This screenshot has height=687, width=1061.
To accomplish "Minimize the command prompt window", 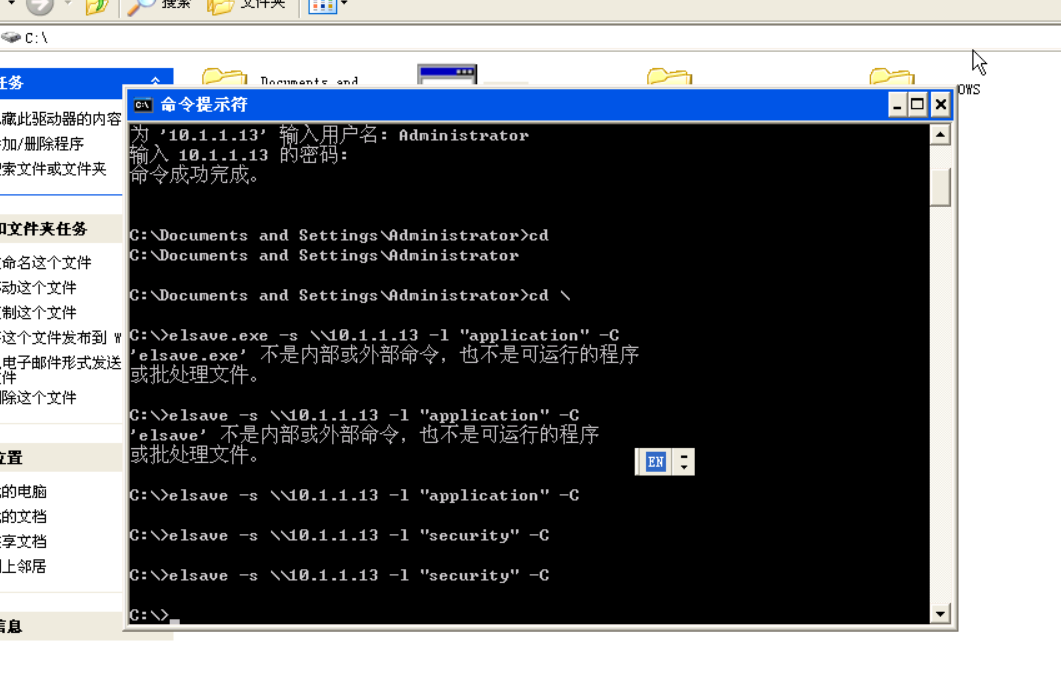I will (x=897, y=105).
